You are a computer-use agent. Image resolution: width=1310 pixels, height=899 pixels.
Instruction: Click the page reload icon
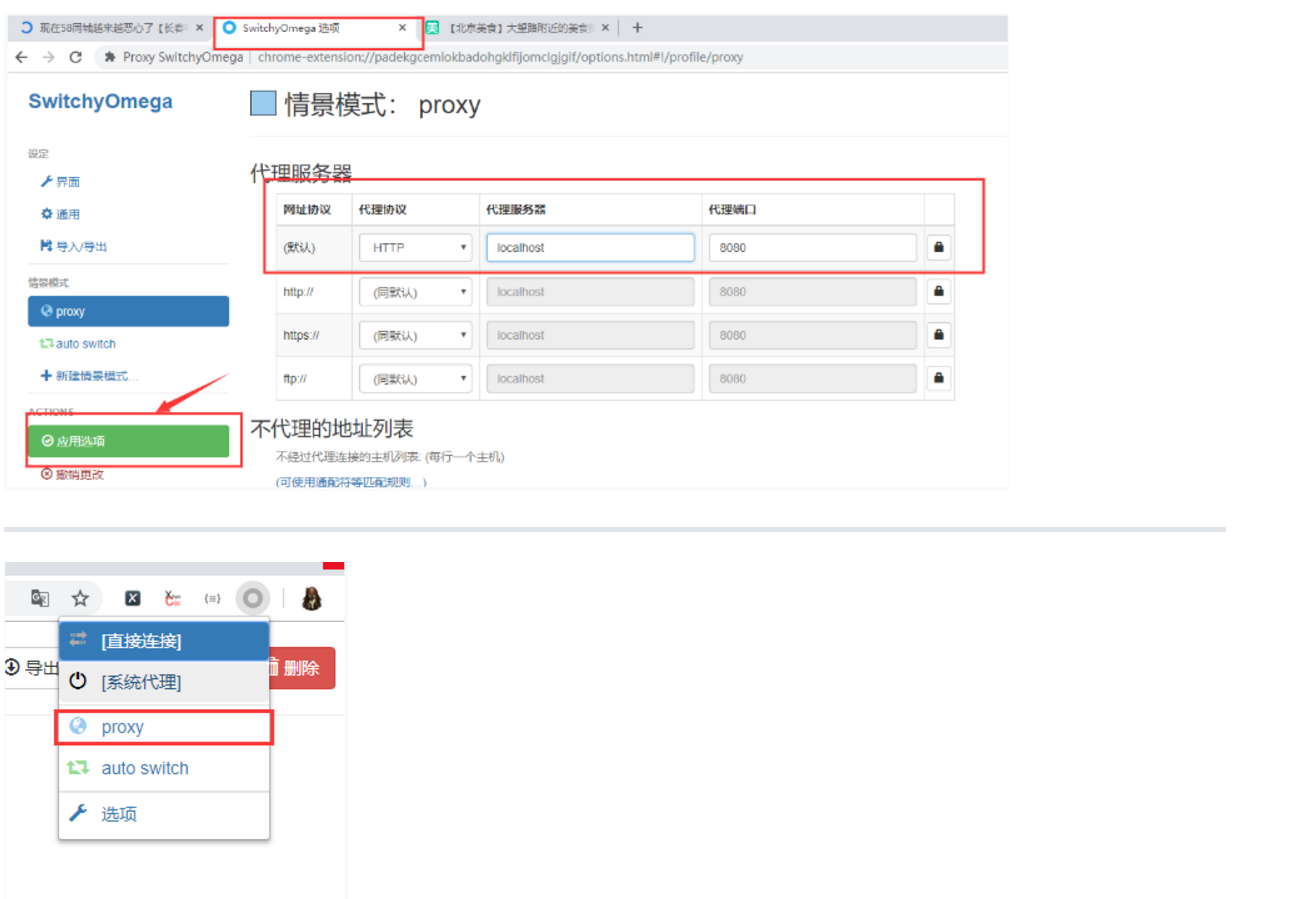click(76, 57)
